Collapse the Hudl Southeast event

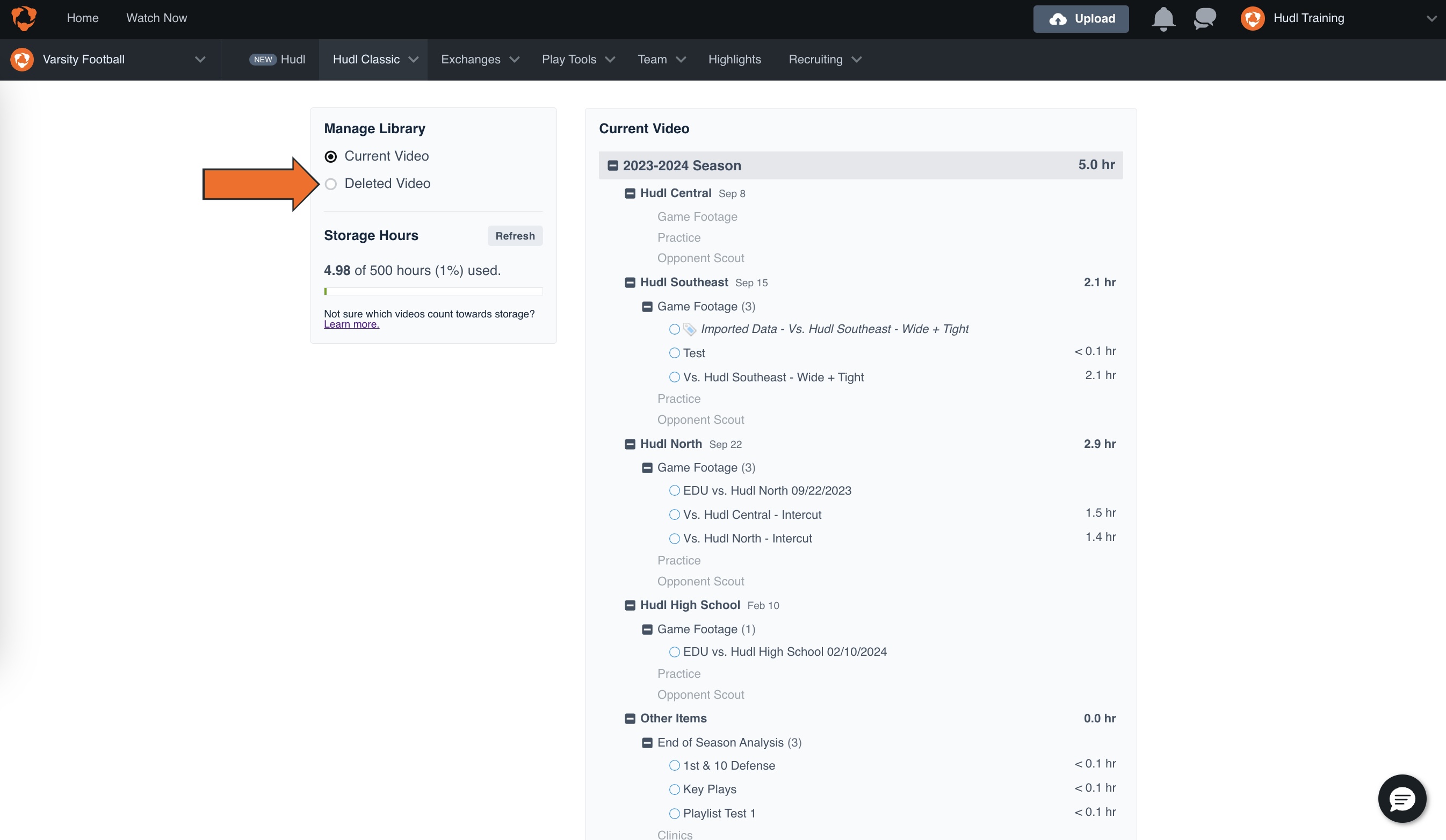click(x=630, y=283)
